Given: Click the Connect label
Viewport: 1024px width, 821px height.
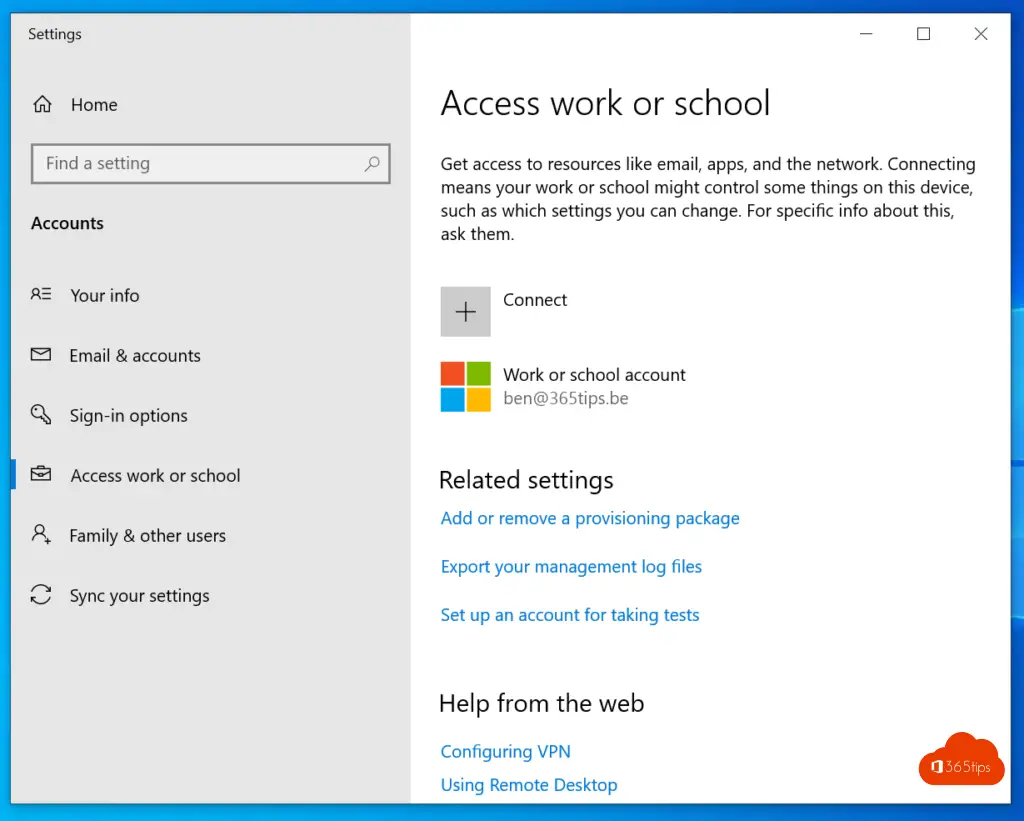Looking at the screenshot, I should tap(535, 300).
